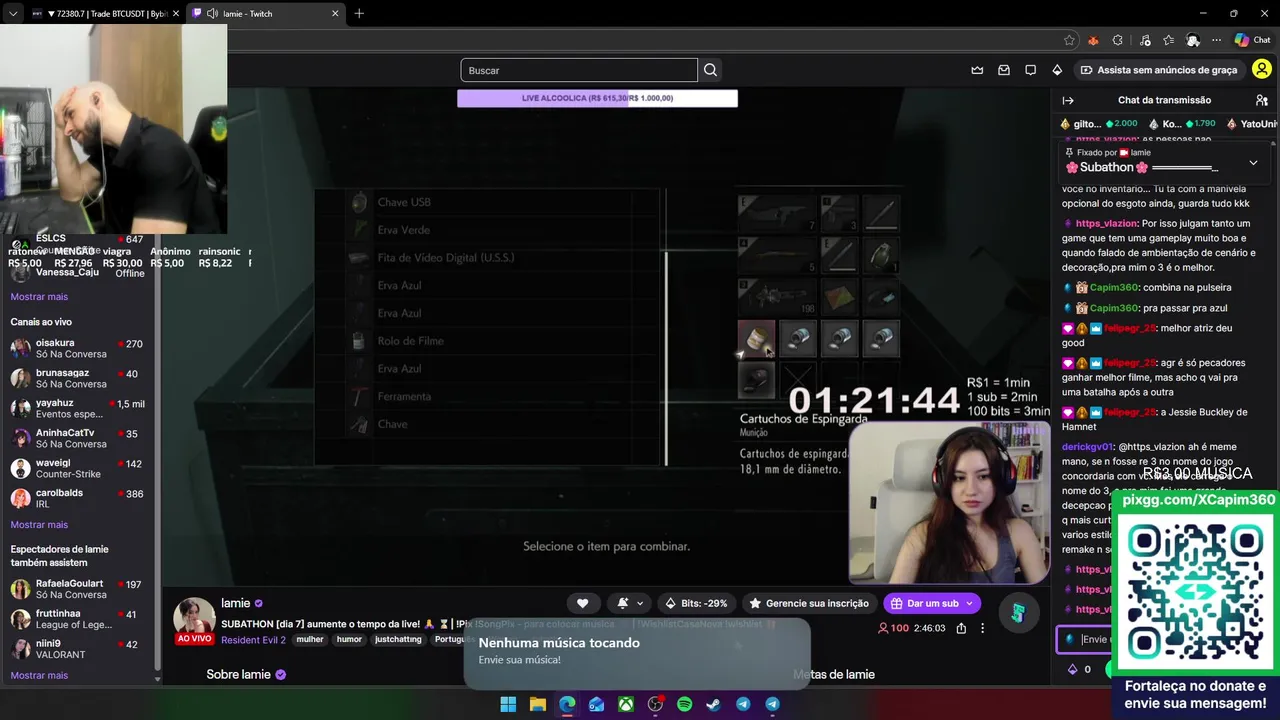Viewport: 1280px width, 720px height.
Task: Click the lamie streamer avatar thumbnail
Action: 194,620
